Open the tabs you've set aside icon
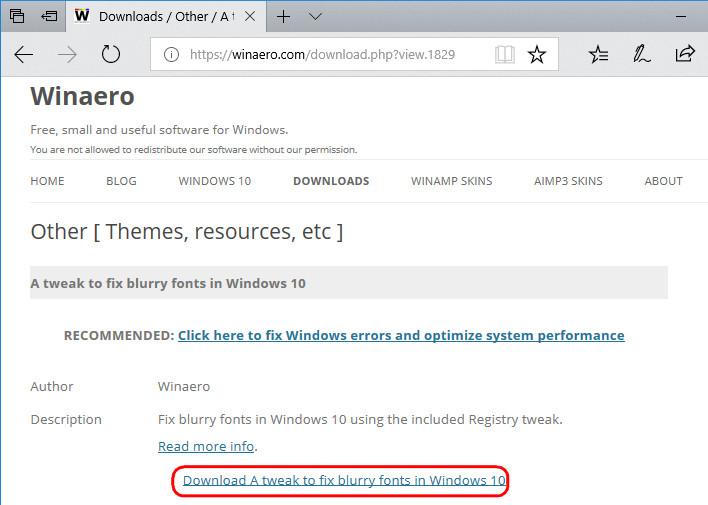Viewport: 708px width, 505px height. pyautogui.click(x=17, y=16)
